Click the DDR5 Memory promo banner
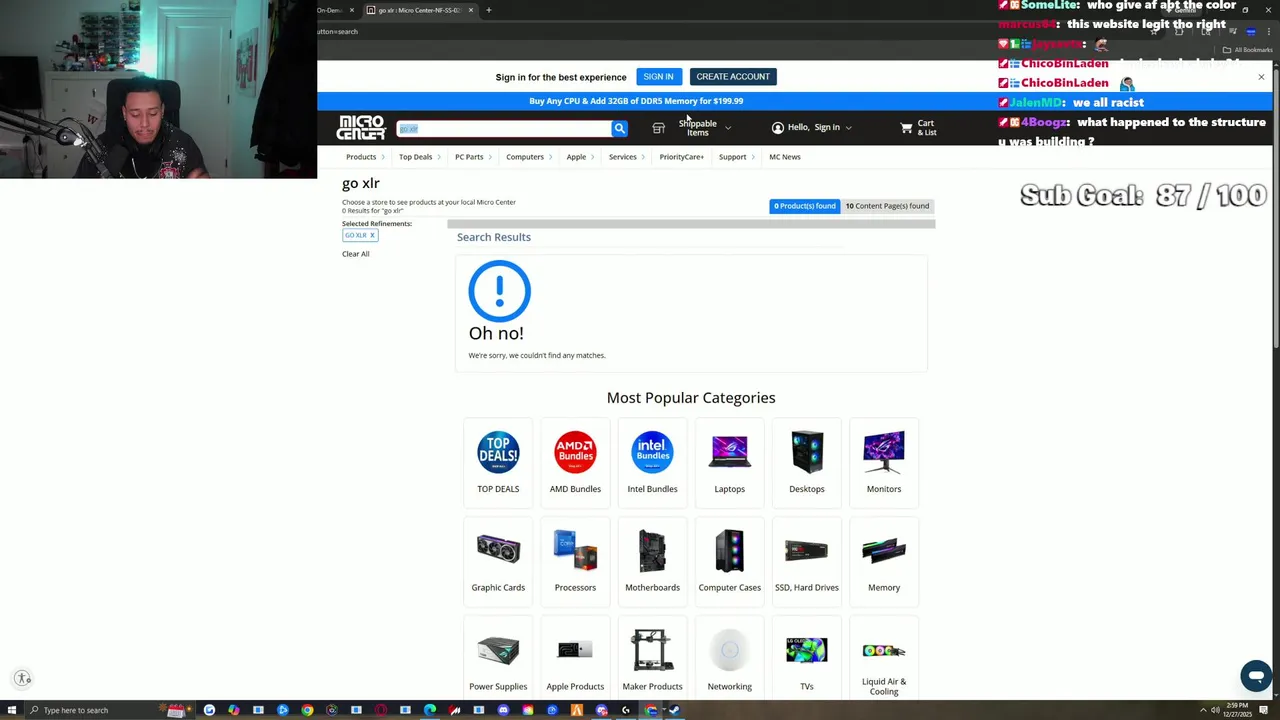1280x720 pixels. pyautogui.click(x=636, y=101)
